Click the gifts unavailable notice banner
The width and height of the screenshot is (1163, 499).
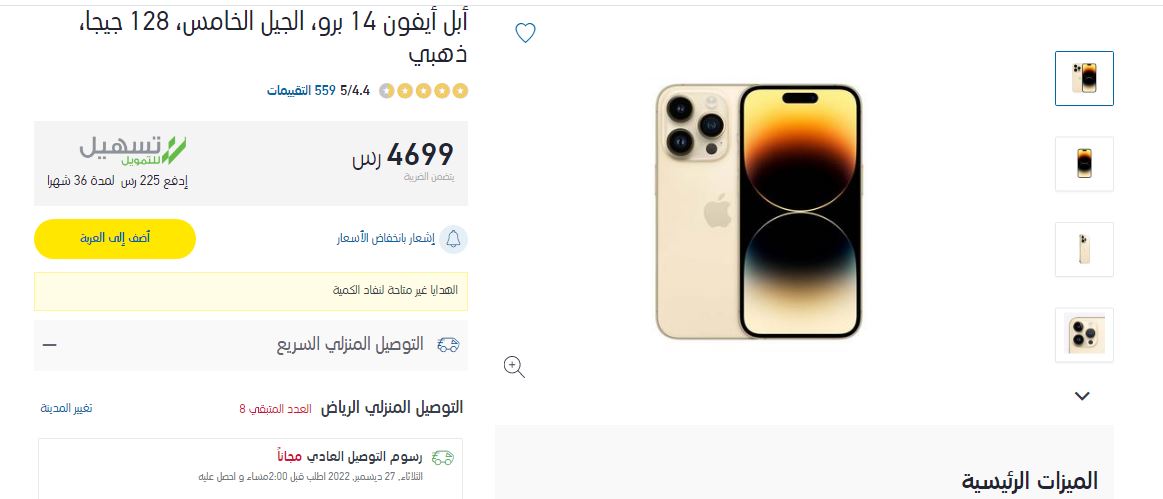tap(251, 291)
